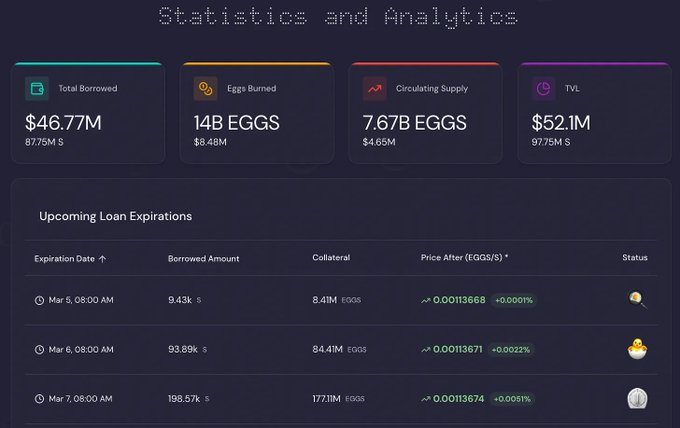Click the Total Borrowed wallet icon
The image size is (680, 428).
tap(37, 89)
